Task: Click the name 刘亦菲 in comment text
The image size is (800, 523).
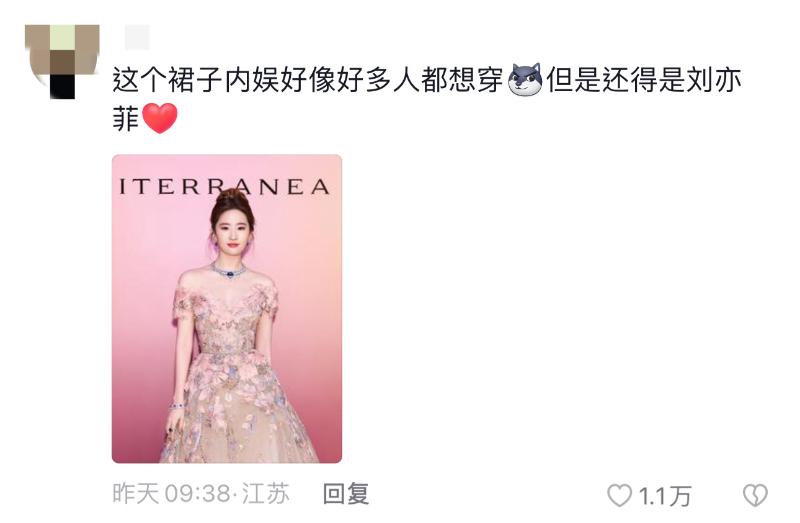Action: tap(713, 81)
